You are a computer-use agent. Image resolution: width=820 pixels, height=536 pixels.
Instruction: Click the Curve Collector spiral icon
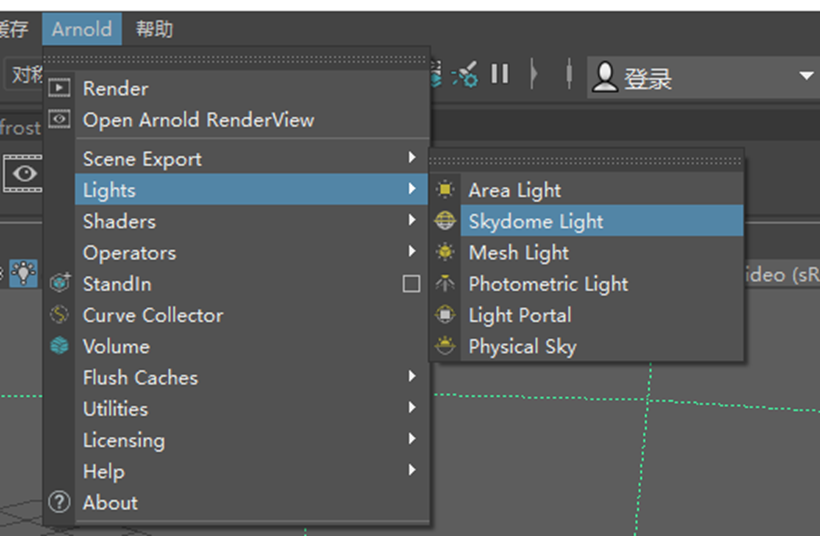(59, 314)
